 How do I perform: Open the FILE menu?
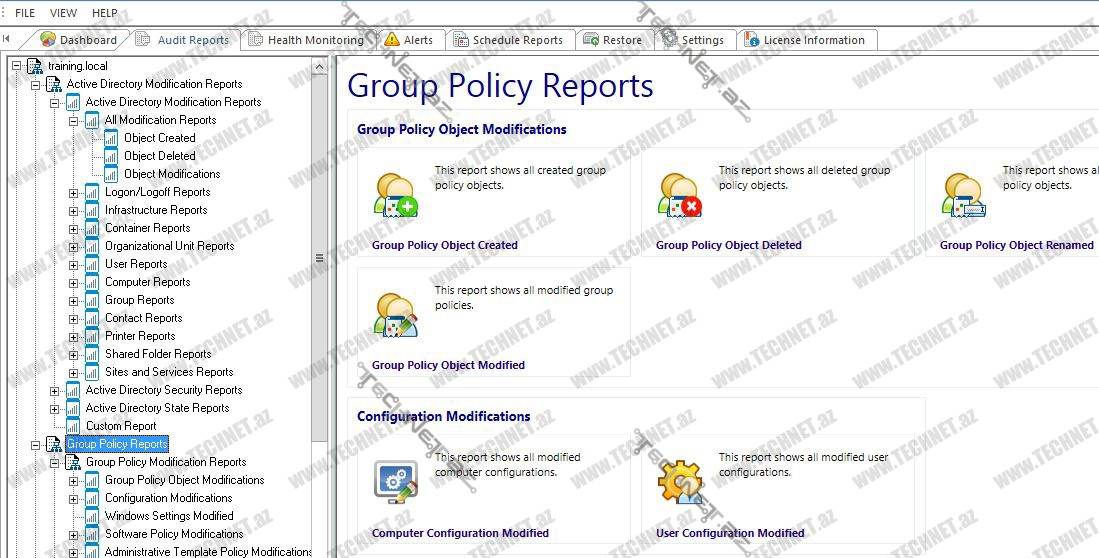point(25,13)
